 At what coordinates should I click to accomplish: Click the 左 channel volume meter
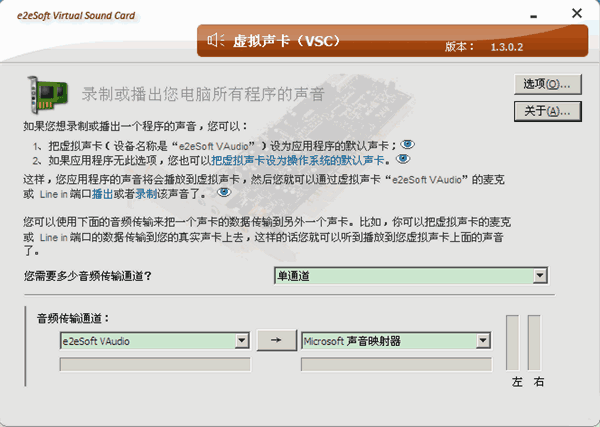(512, 342)
